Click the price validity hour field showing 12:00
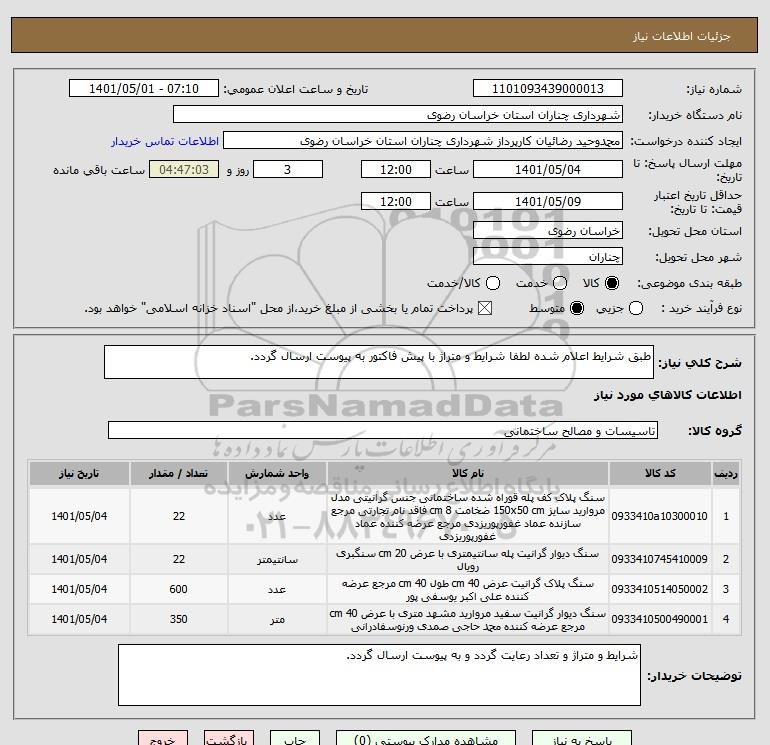Screen dimensions: 770x745 coord(396,201)
